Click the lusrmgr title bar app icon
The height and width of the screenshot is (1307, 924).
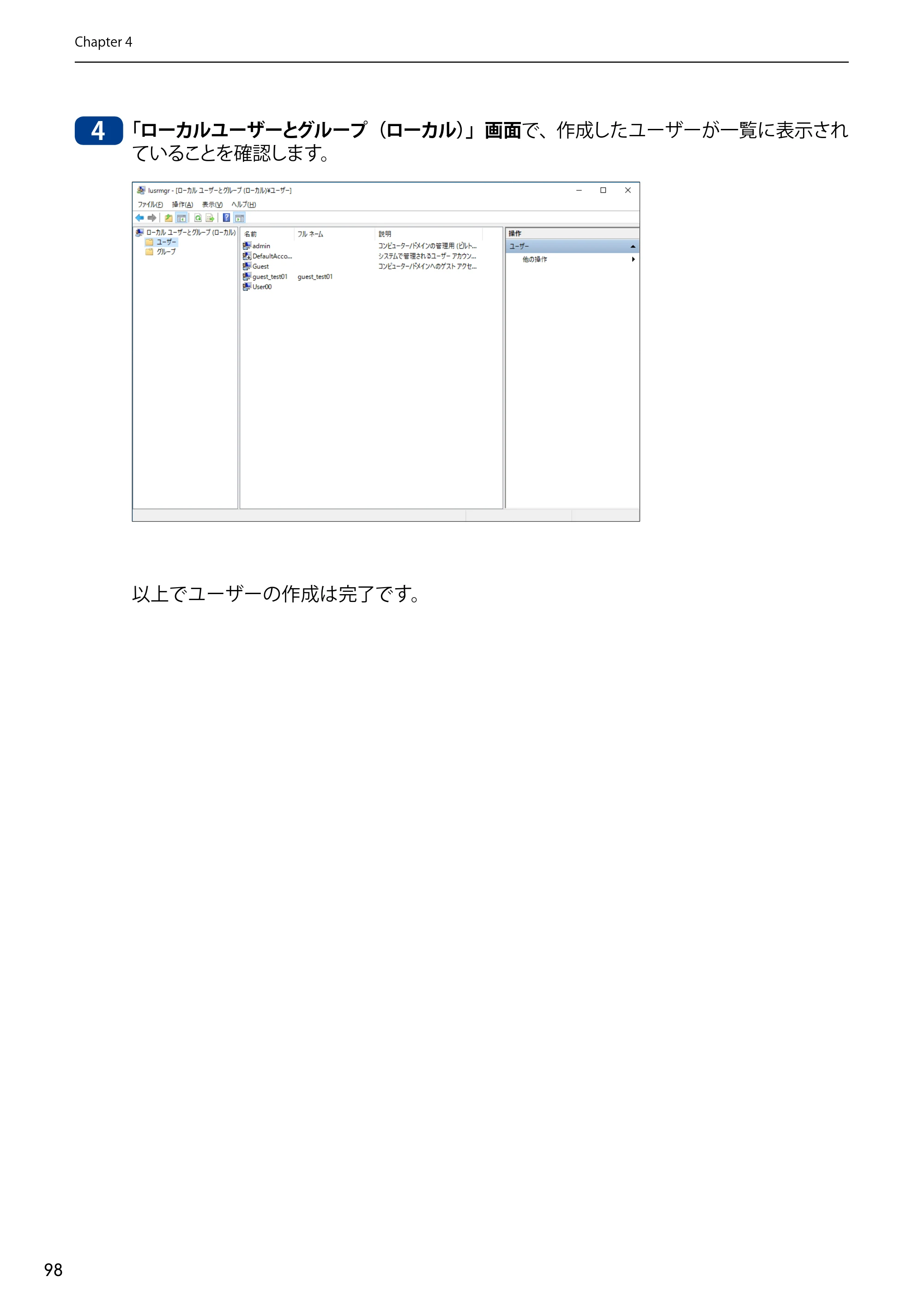[x=141, y=190]
